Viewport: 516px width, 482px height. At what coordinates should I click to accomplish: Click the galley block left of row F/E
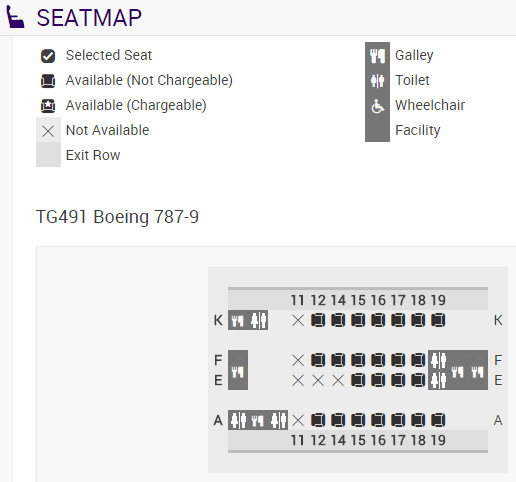238,370
